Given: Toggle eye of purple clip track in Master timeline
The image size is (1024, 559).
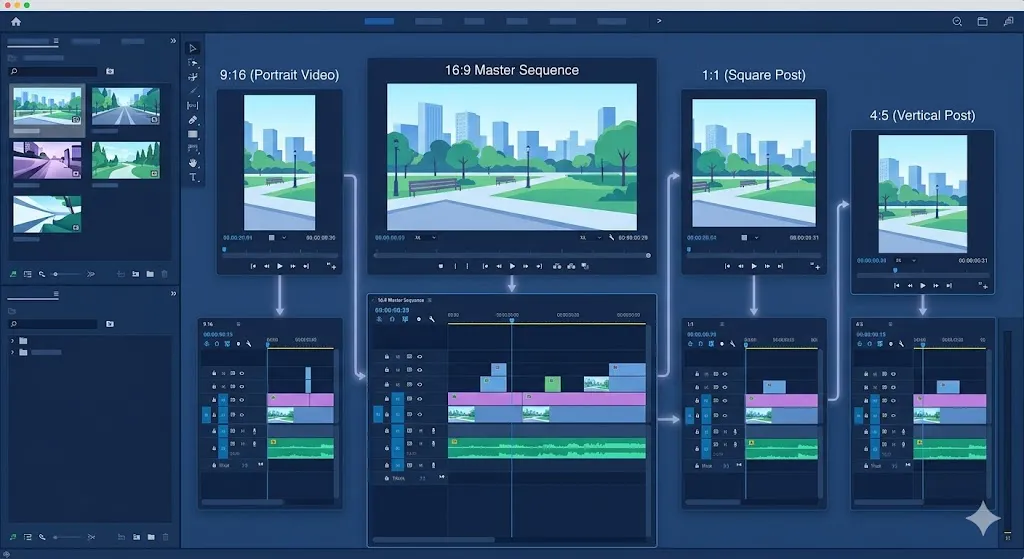Looking at the screenshot, I should 419,398.
